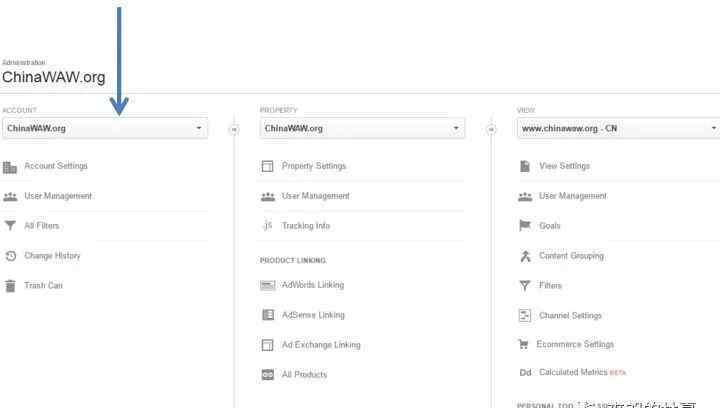The image size is (720, 408).
Task: Open the Property dropdown selector
Action: (x=361, y=129)
